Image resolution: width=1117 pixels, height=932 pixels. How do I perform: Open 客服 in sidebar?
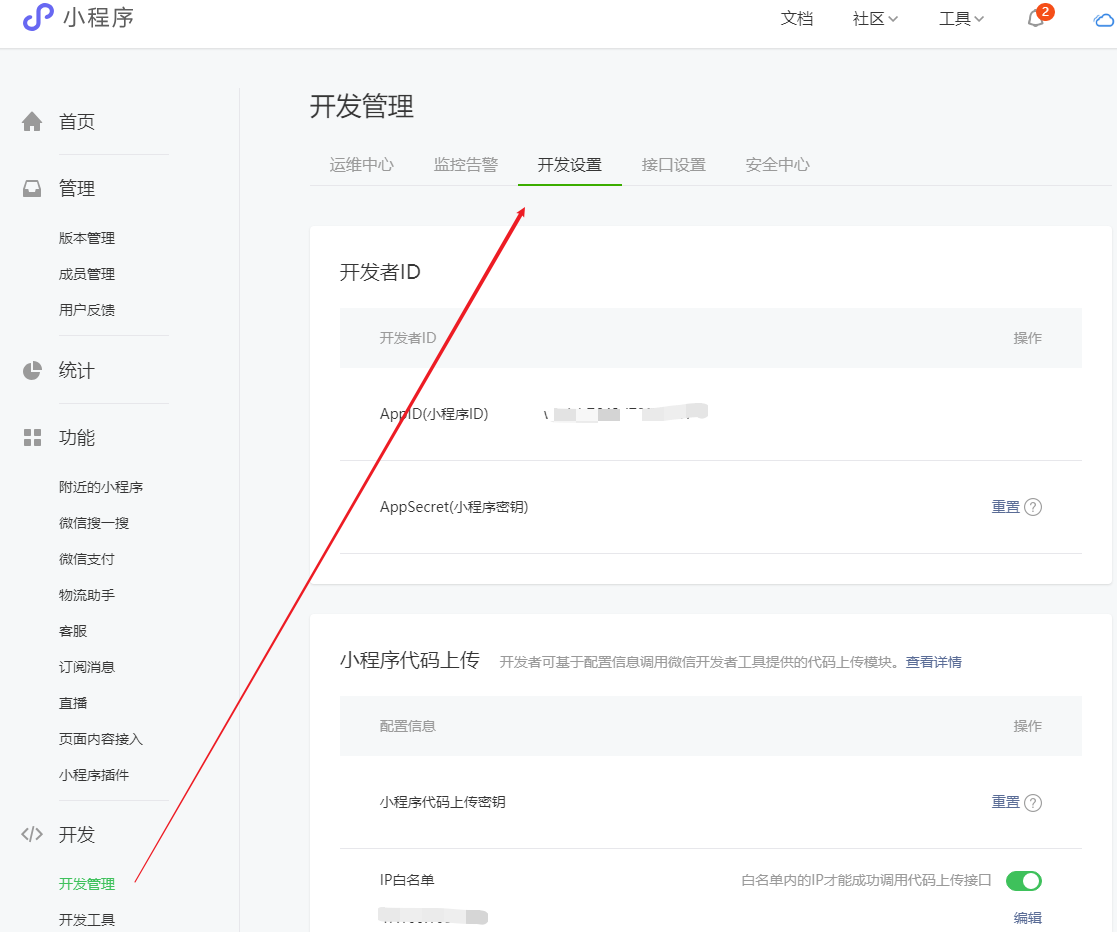click(x=73, y=631)
